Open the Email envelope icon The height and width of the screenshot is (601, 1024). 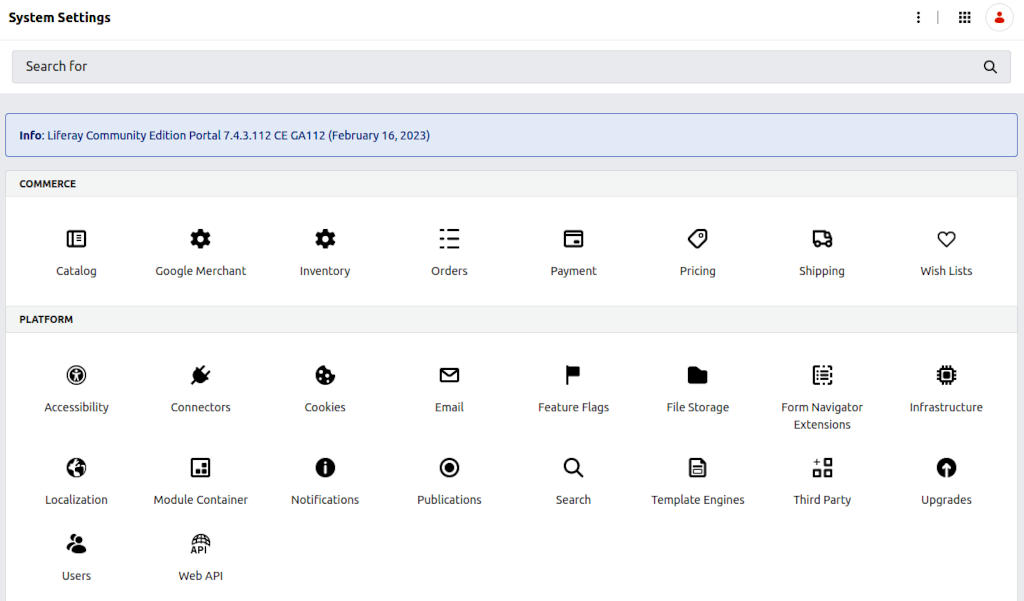tap(449, 375)
